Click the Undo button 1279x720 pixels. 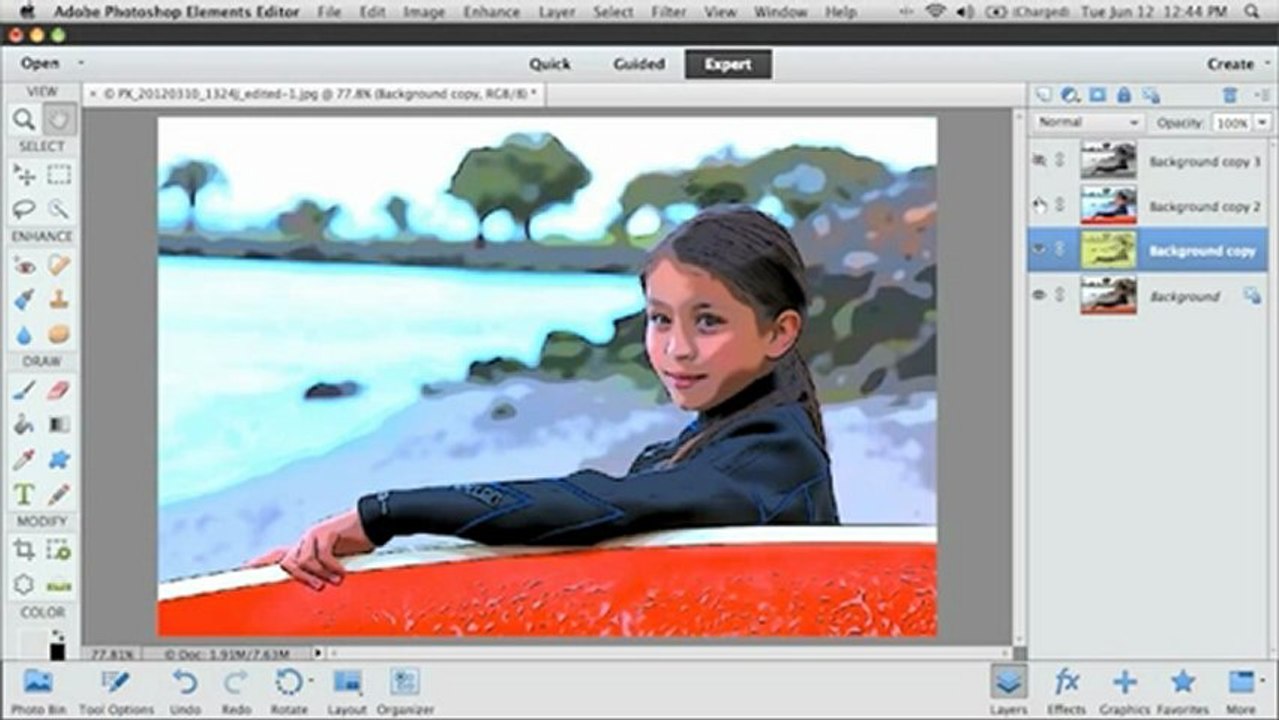(185, 690)
